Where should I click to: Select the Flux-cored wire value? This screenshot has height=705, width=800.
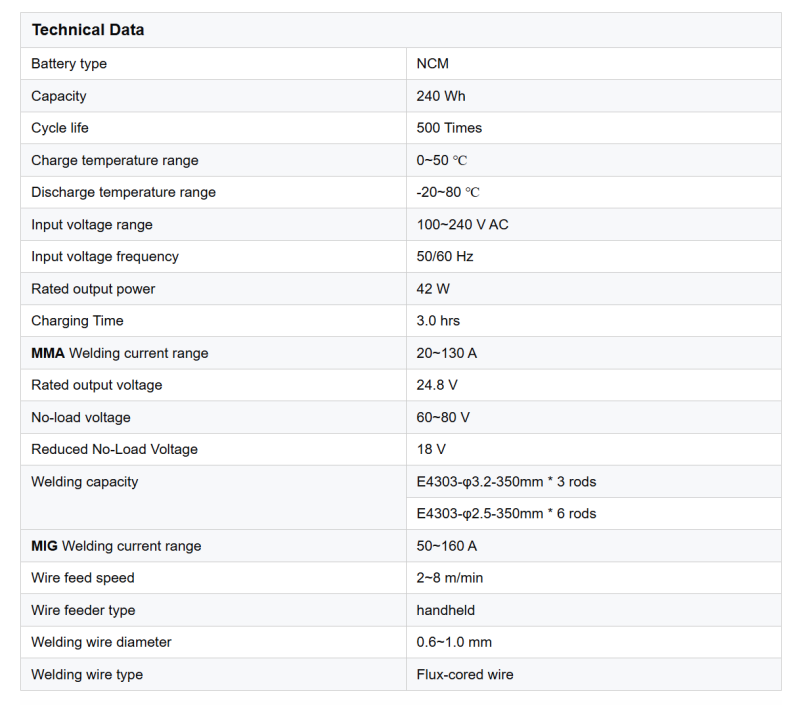click(x=465, y=675)
